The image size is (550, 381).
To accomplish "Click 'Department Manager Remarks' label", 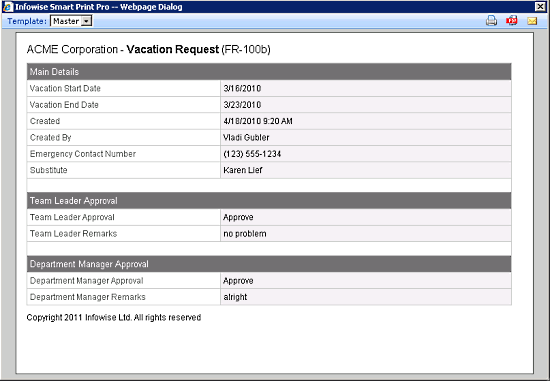I will [x=88, y=297].
